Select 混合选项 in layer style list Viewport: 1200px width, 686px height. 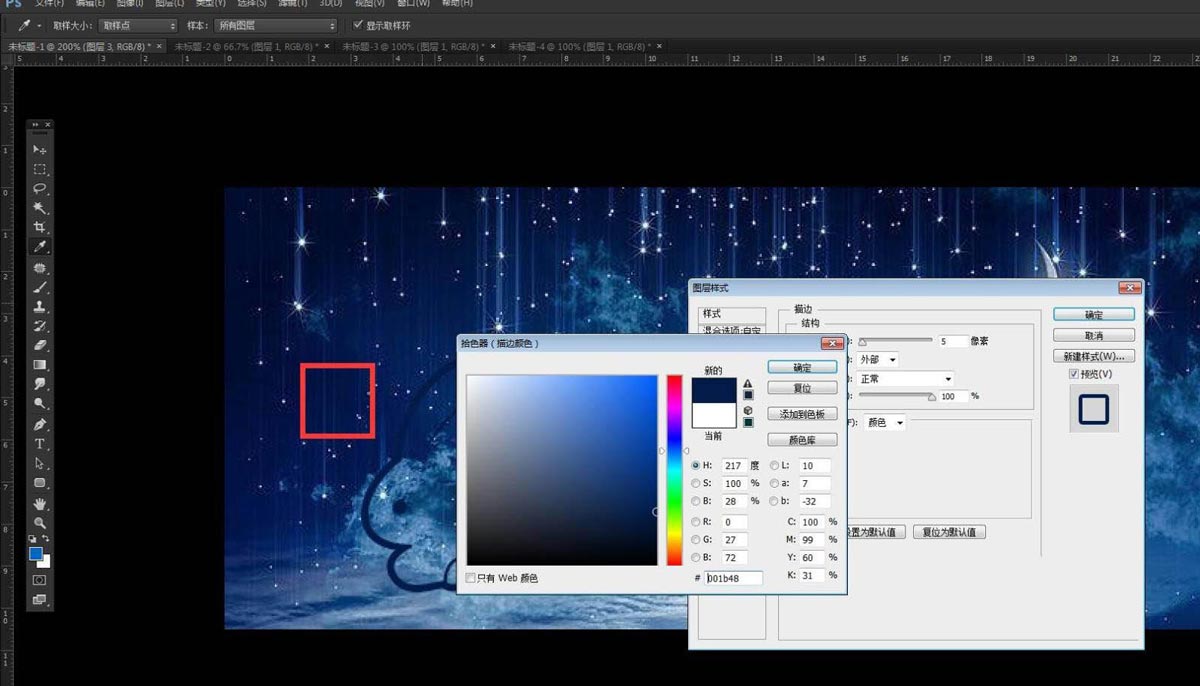point(731,330)
